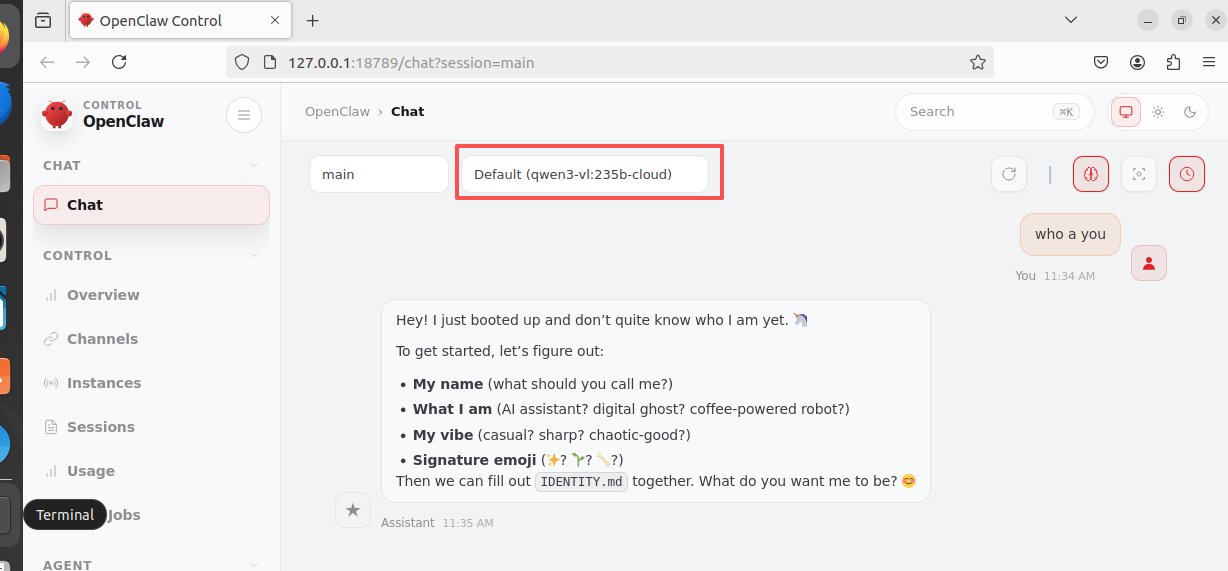Click the Chat speech-bubble icon
Viewport: 1228px width, 571px height.
[x=51, y=205]
